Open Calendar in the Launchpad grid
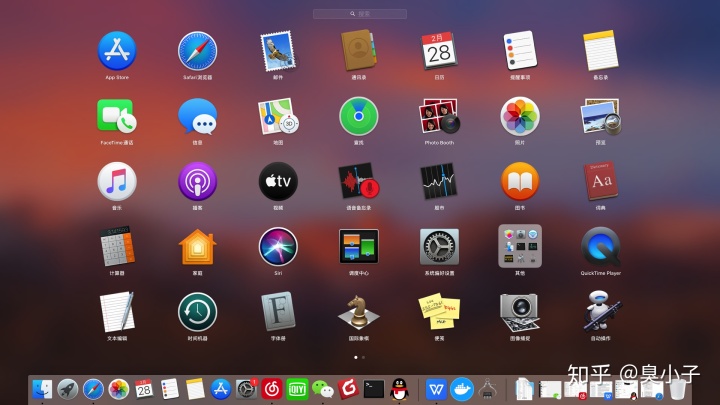The width and height of the screenshot is (720, 405). [439, 51]
